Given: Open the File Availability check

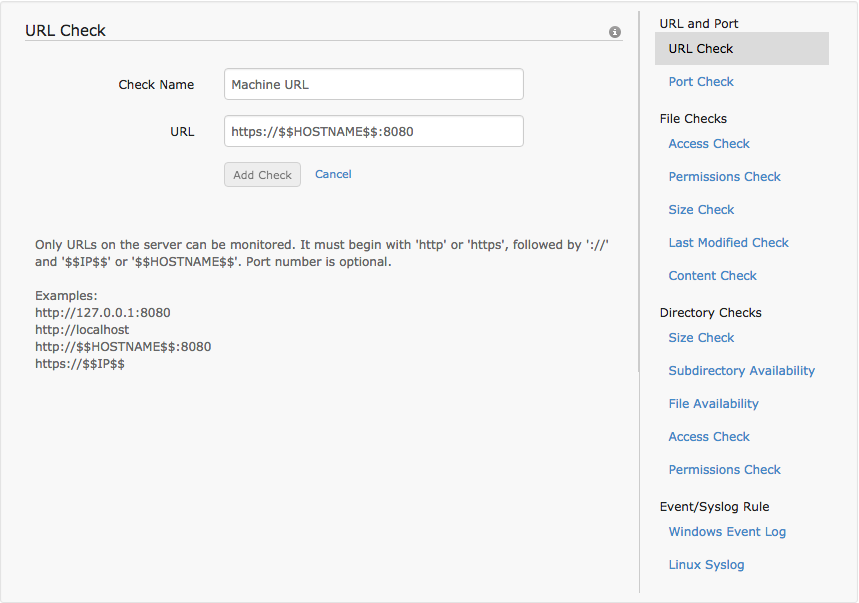Looking at the screenshot, I should [x=713, y=404].
